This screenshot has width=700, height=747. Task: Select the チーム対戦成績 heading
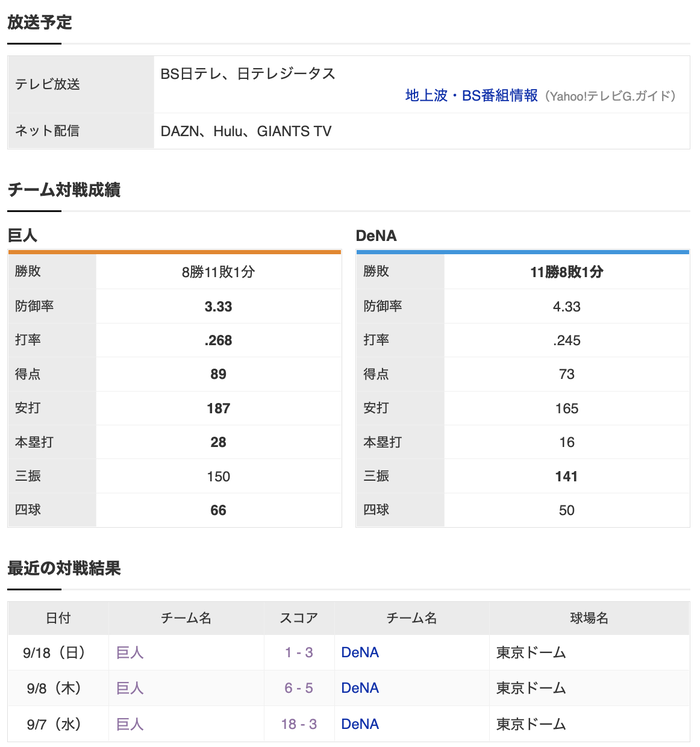tap(64, 190)
